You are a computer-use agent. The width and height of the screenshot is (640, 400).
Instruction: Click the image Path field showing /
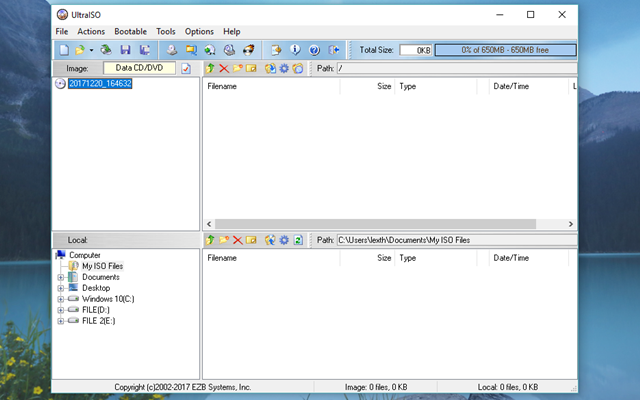tap(457, 68)
